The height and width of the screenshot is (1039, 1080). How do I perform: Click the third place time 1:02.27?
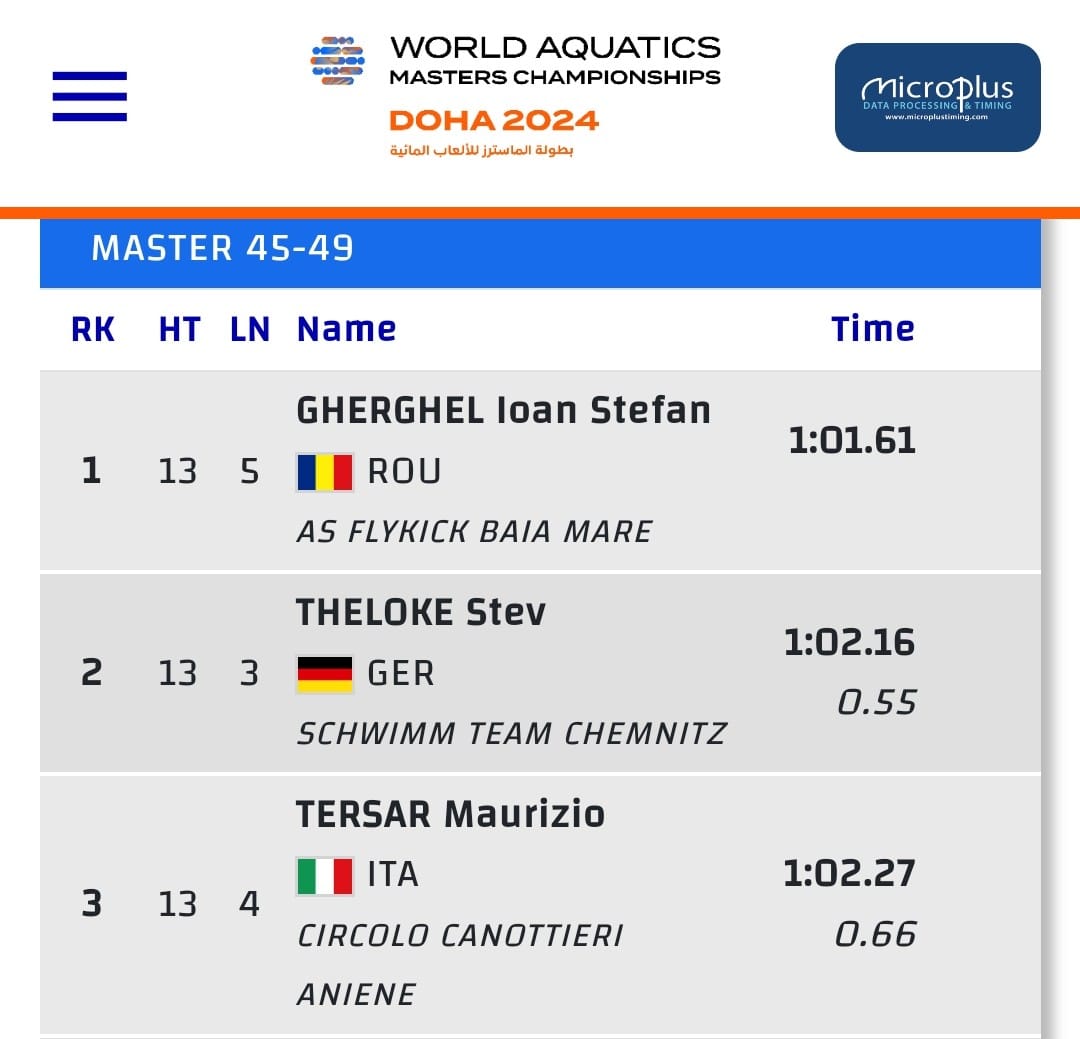[849, 873]
